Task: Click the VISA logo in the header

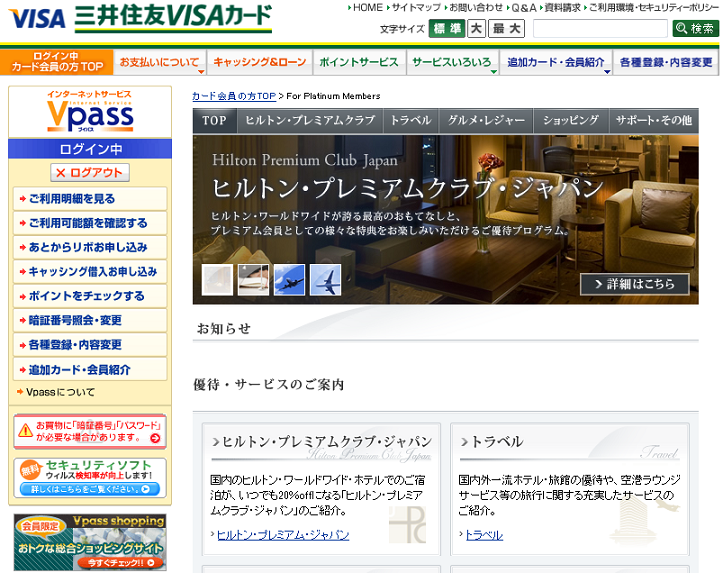Action: (x=37, y=18)
